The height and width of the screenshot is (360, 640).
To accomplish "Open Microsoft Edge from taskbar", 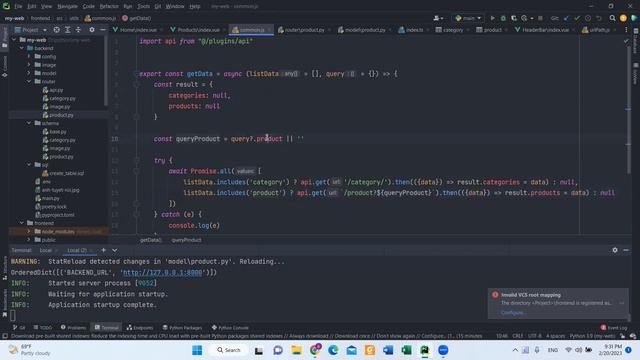I will click(x=333, y=350).
